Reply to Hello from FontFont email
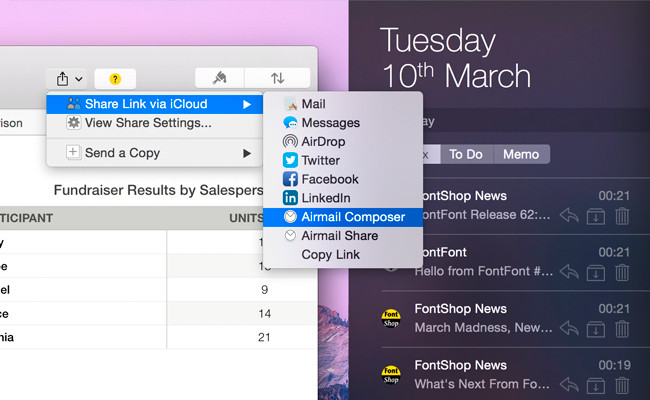650x400 pixels. (569, 272)
